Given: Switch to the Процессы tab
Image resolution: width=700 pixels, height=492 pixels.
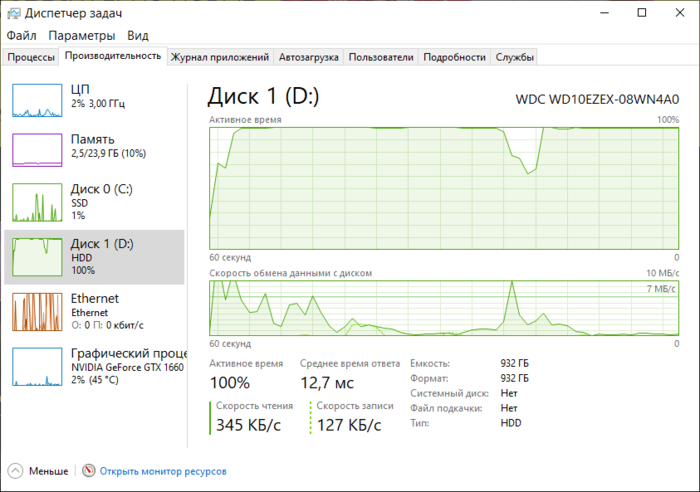Looking at the screenshot, I should coord(31,57).
